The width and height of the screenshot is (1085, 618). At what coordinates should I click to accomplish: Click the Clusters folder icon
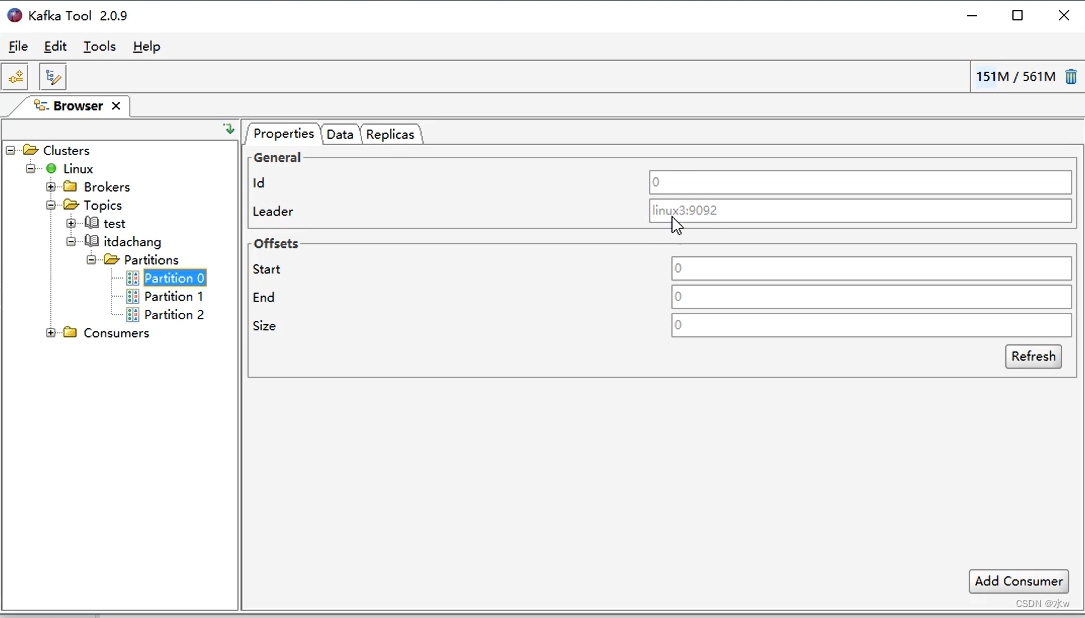(30, 150)
